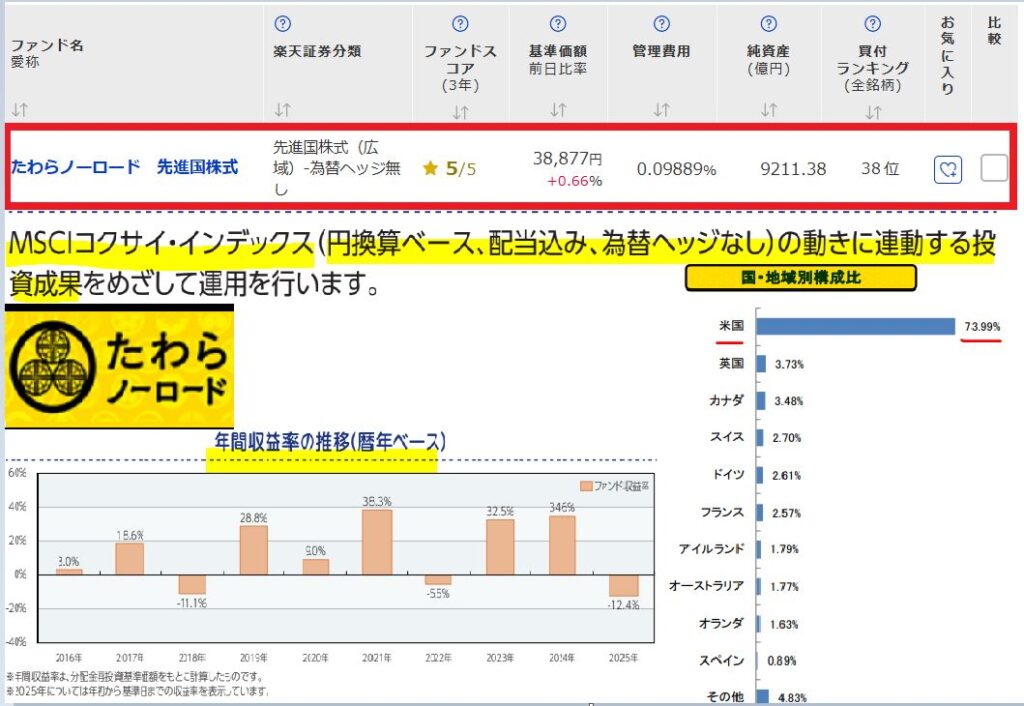Open help icon above 基準価額
This screenshot has width=1024, height=706.
558,24
